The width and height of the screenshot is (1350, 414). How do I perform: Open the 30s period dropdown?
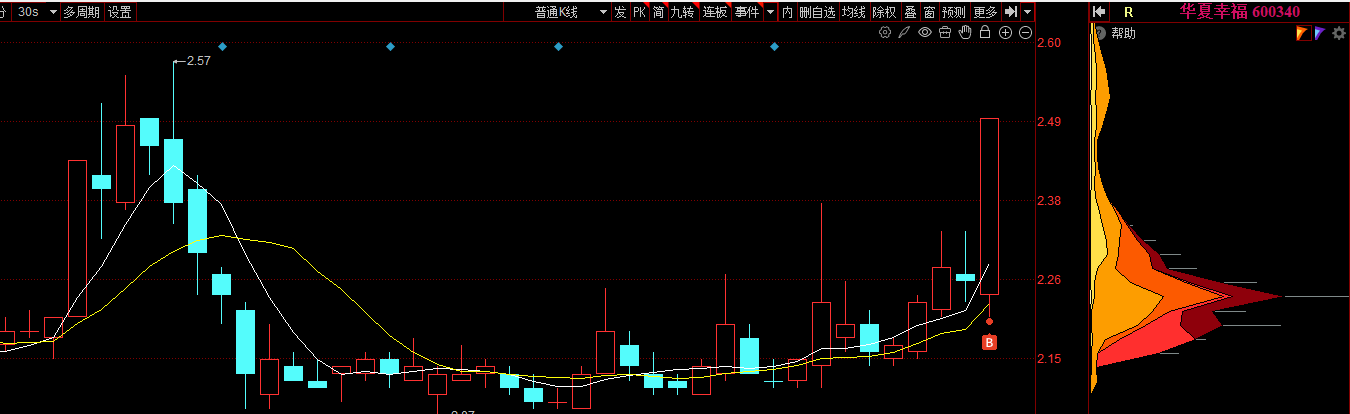[38, 12]
